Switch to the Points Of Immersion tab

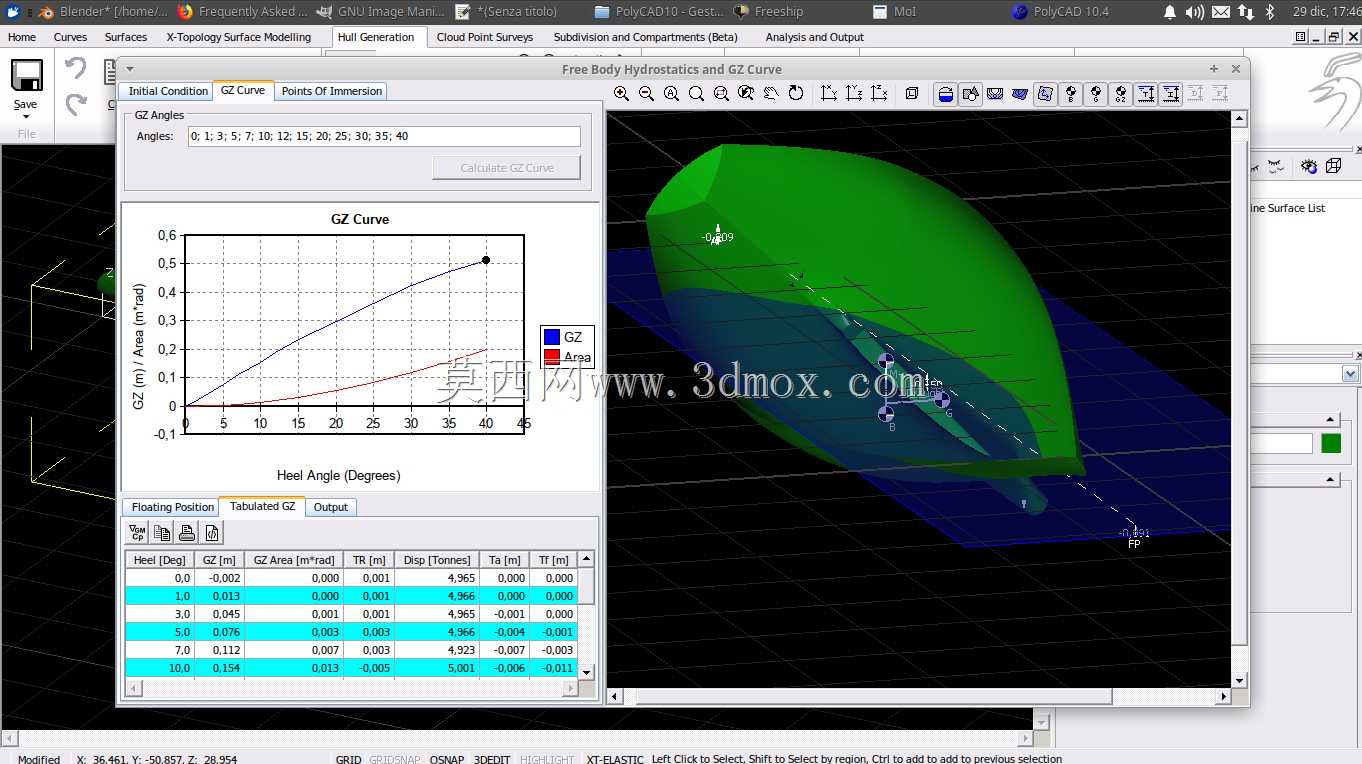pyautogui.click(x=331, y=91)
